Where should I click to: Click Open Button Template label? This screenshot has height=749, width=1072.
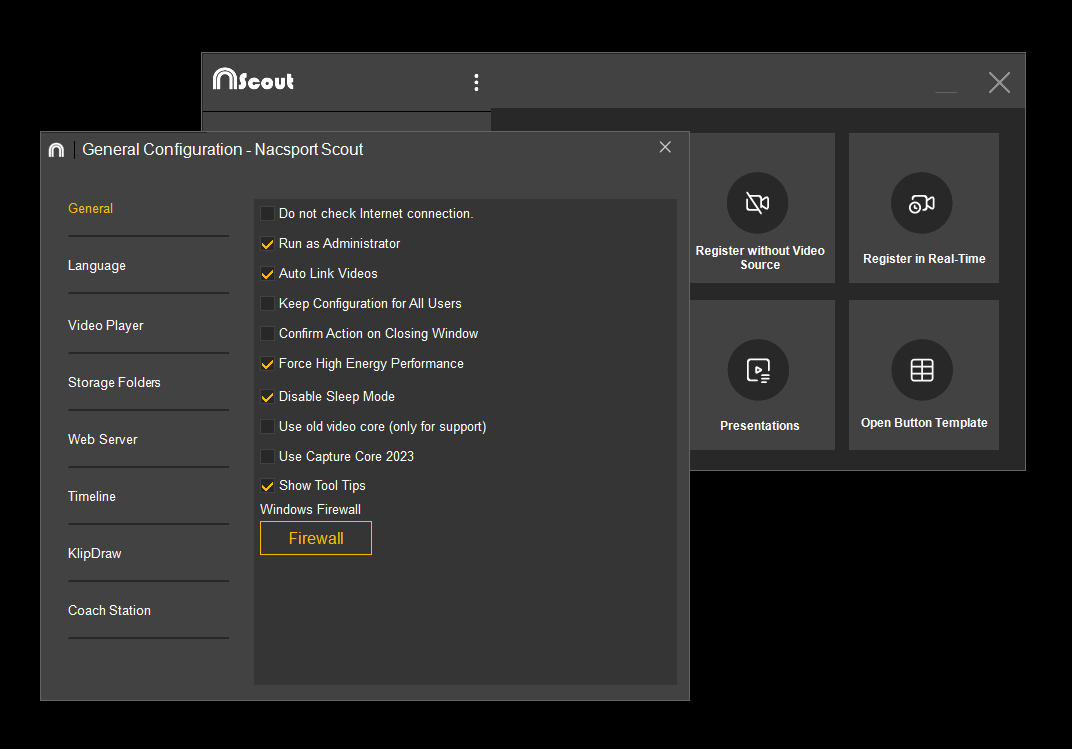point(924,423)
